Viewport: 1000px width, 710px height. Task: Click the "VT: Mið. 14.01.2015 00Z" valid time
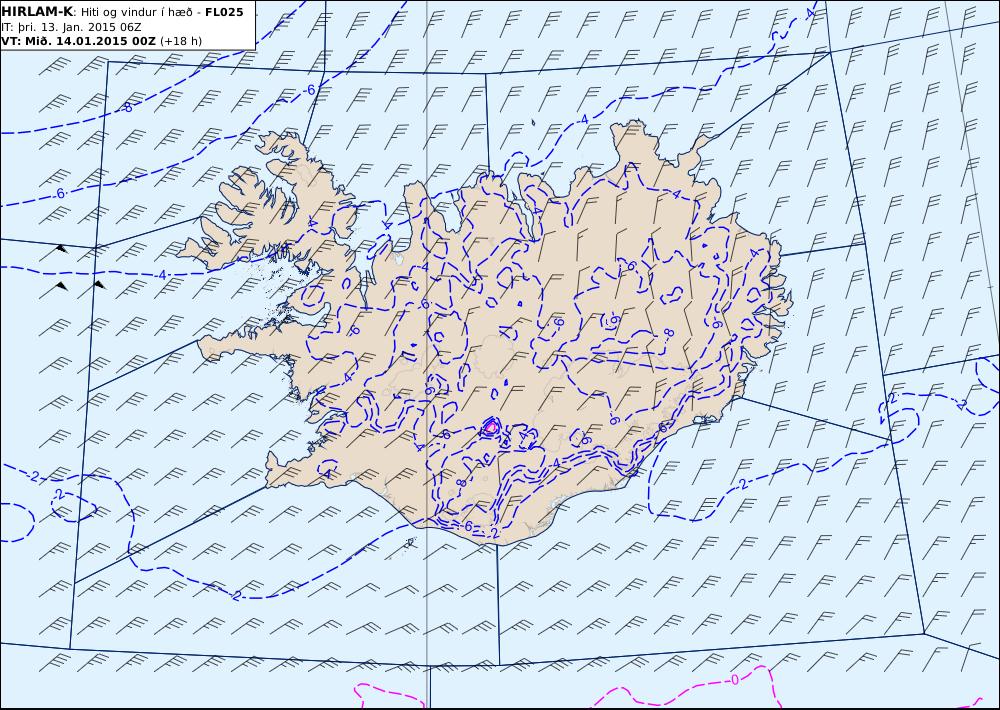point(78,41)
